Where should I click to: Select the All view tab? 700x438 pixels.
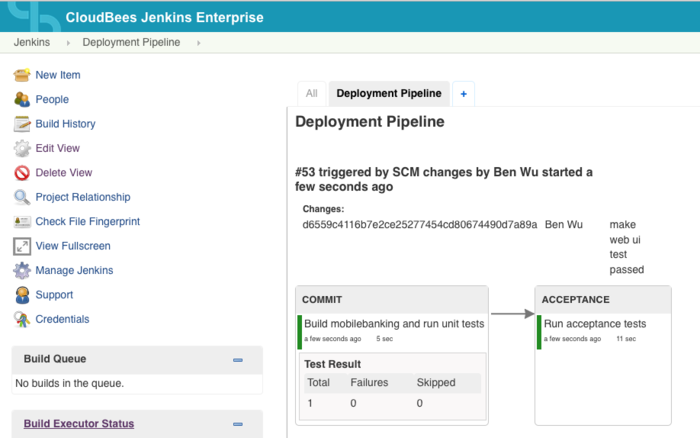(312, 93)
